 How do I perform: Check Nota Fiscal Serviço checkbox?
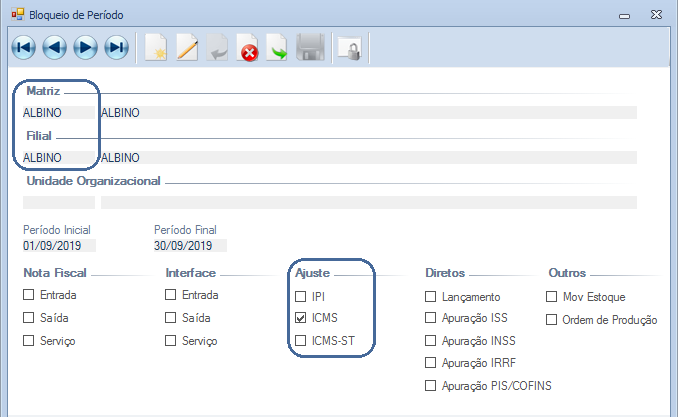coord(29,340)
